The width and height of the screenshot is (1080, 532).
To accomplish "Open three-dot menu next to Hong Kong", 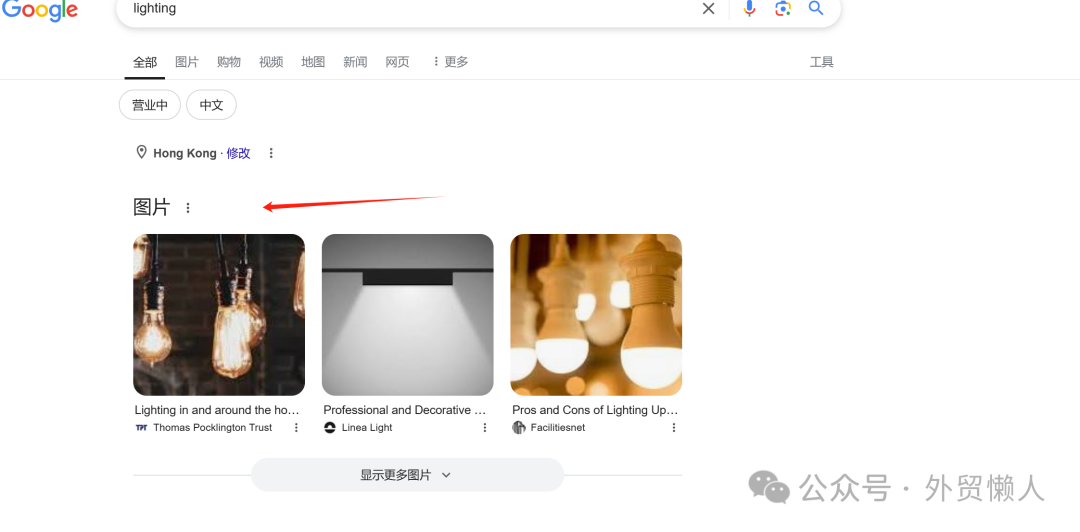I will click(271, 153).
